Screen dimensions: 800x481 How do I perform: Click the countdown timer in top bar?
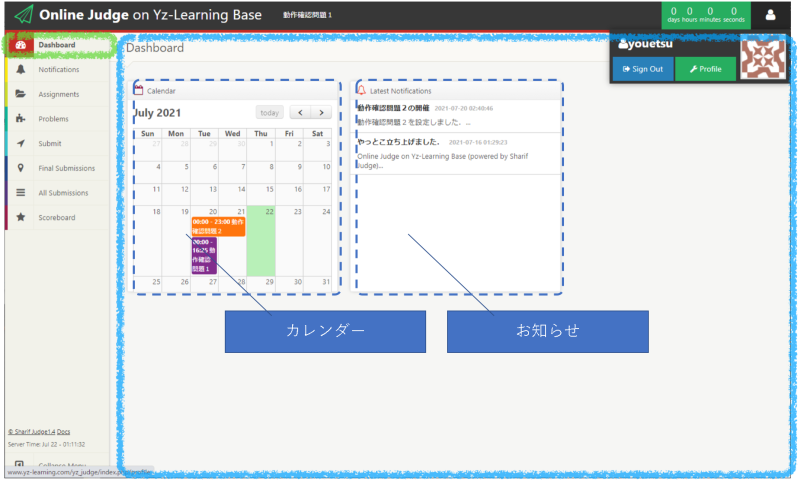pos(706,15)
